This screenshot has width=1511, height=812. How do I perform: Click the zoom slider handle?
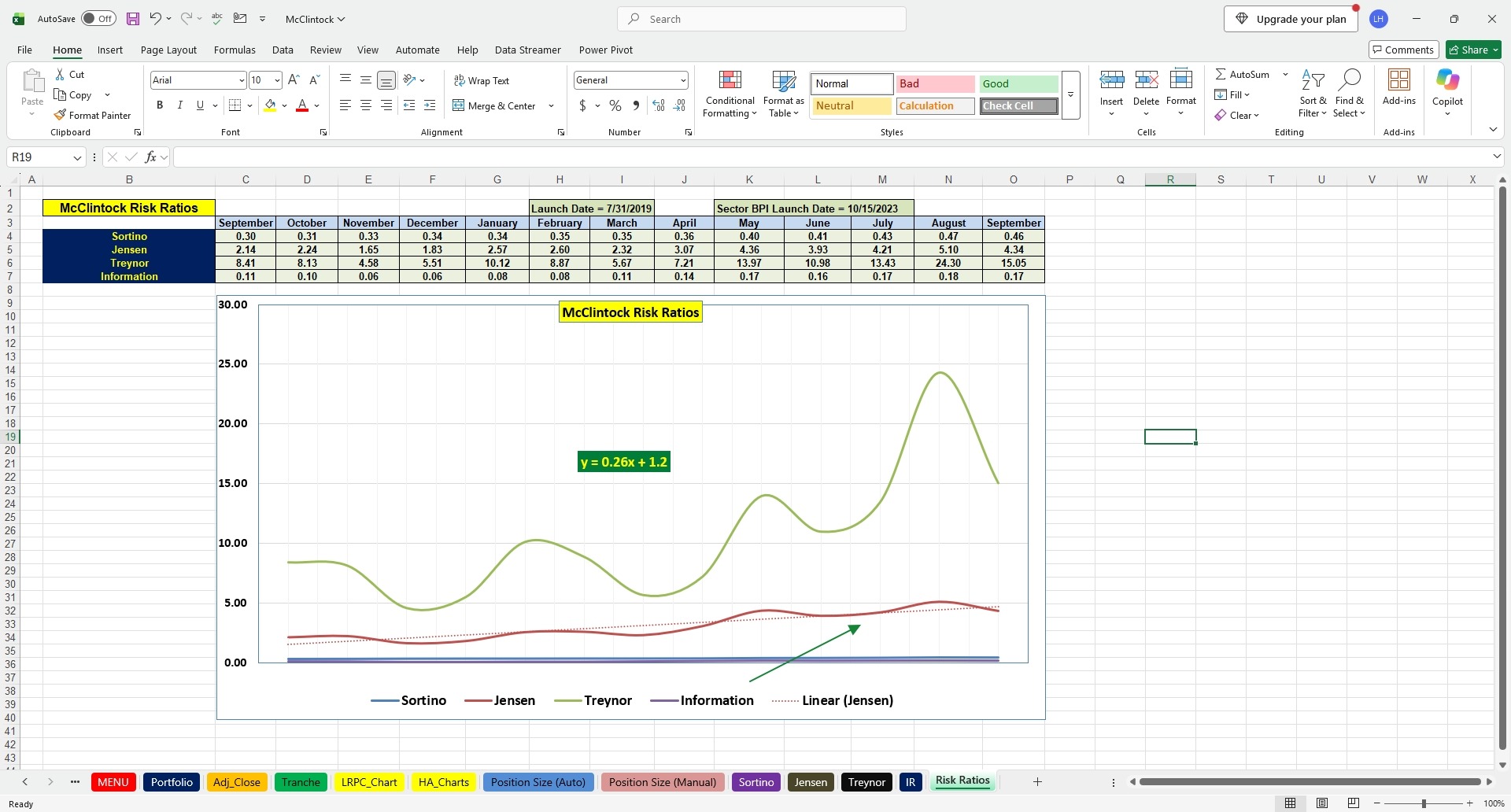[1424, 803]
